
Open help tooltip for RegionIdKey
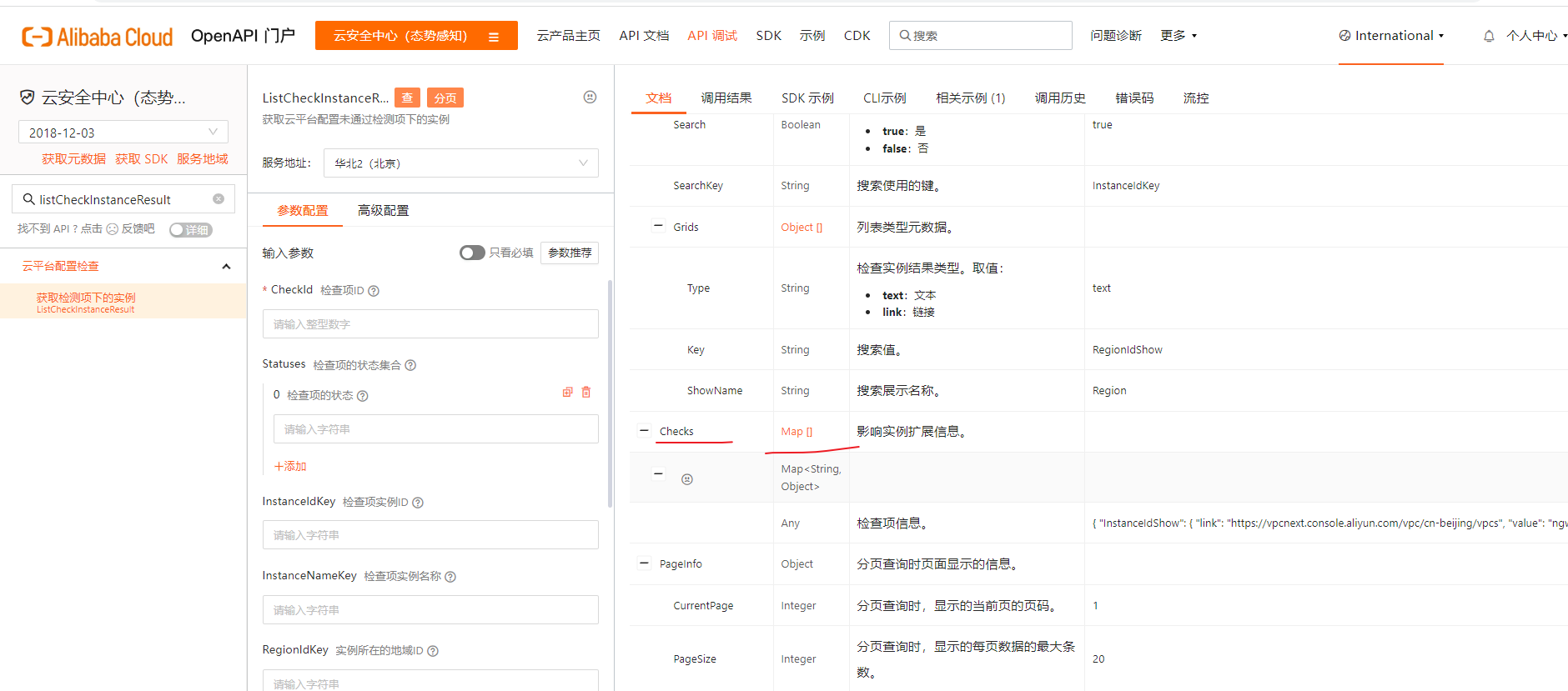click(x=433, y=651)
